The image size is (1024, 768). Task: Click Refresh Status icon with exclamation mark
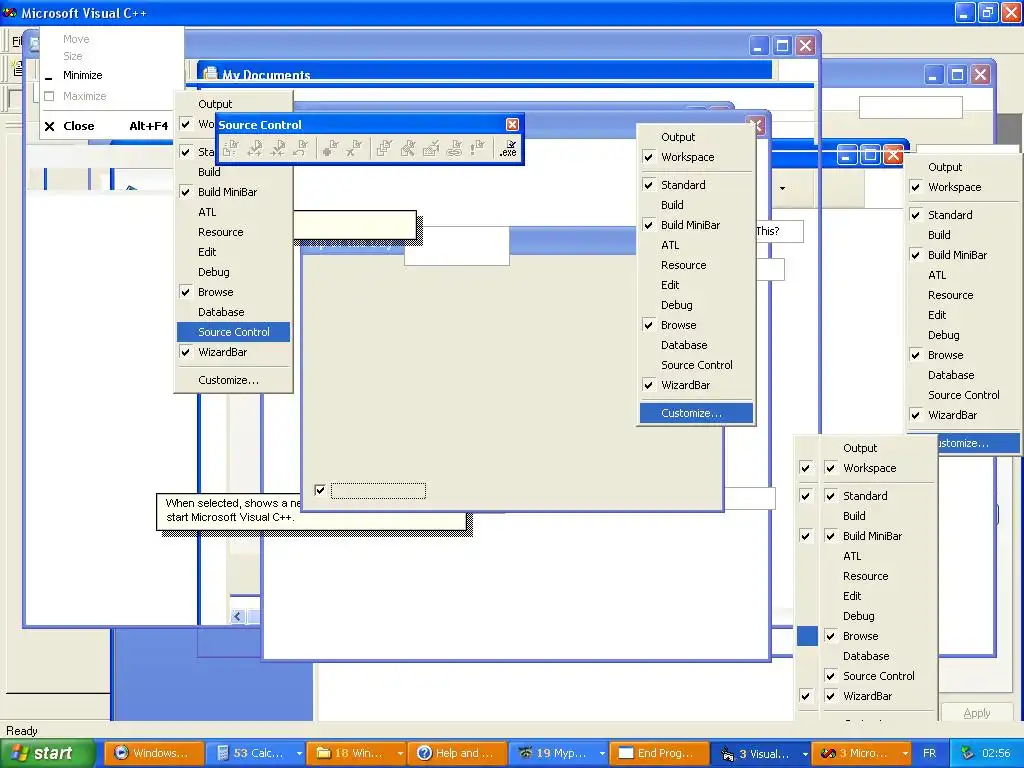point(477,148)
